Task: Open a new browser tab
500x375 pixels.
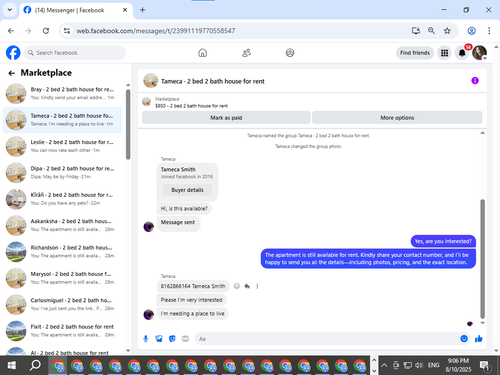Action: [142, 10]
